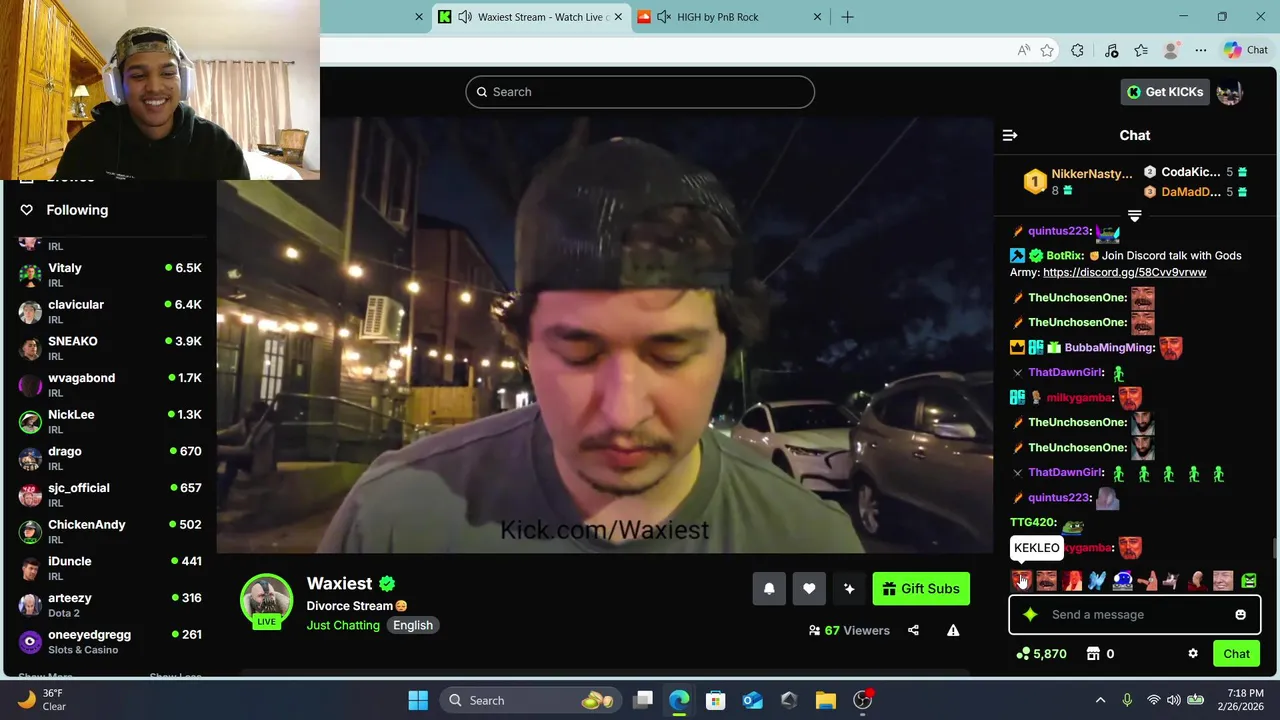Screen dimensions: 1280x720
Task: Focus the Send a message field
Action: 1134,615
